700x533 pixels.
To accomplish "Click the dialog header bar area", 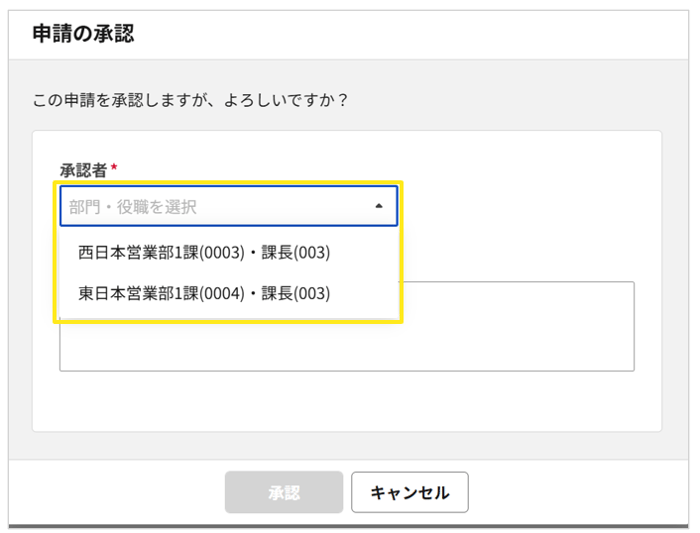I will 400,35.
